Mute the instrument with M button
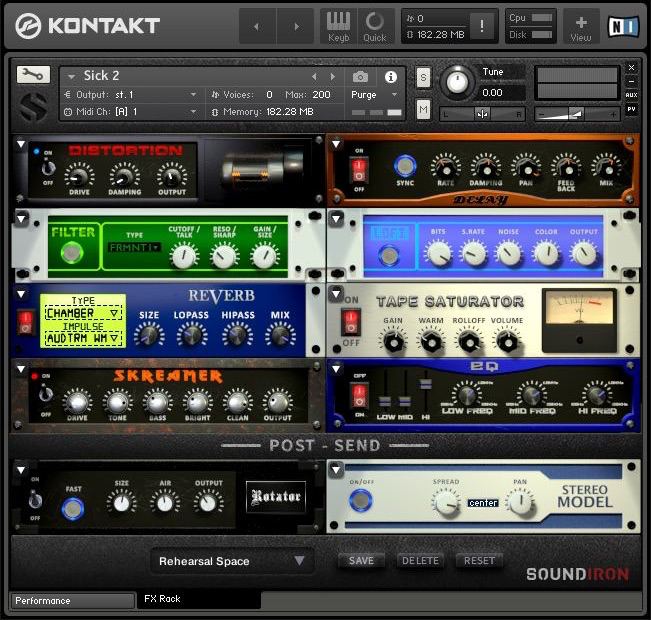The width and height of the screenshot is (651, 620). point(423,109)
